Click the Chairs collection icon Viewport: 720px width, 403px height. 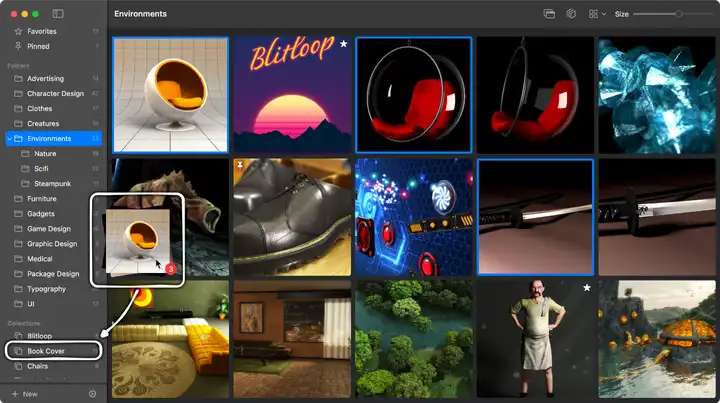click(x=18, y=366)
